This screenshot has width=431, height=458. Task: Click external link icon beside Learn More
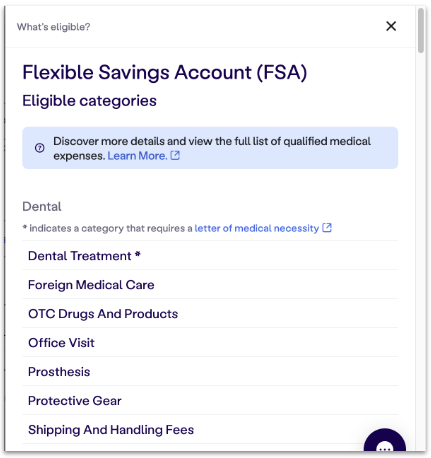(175, 155)
